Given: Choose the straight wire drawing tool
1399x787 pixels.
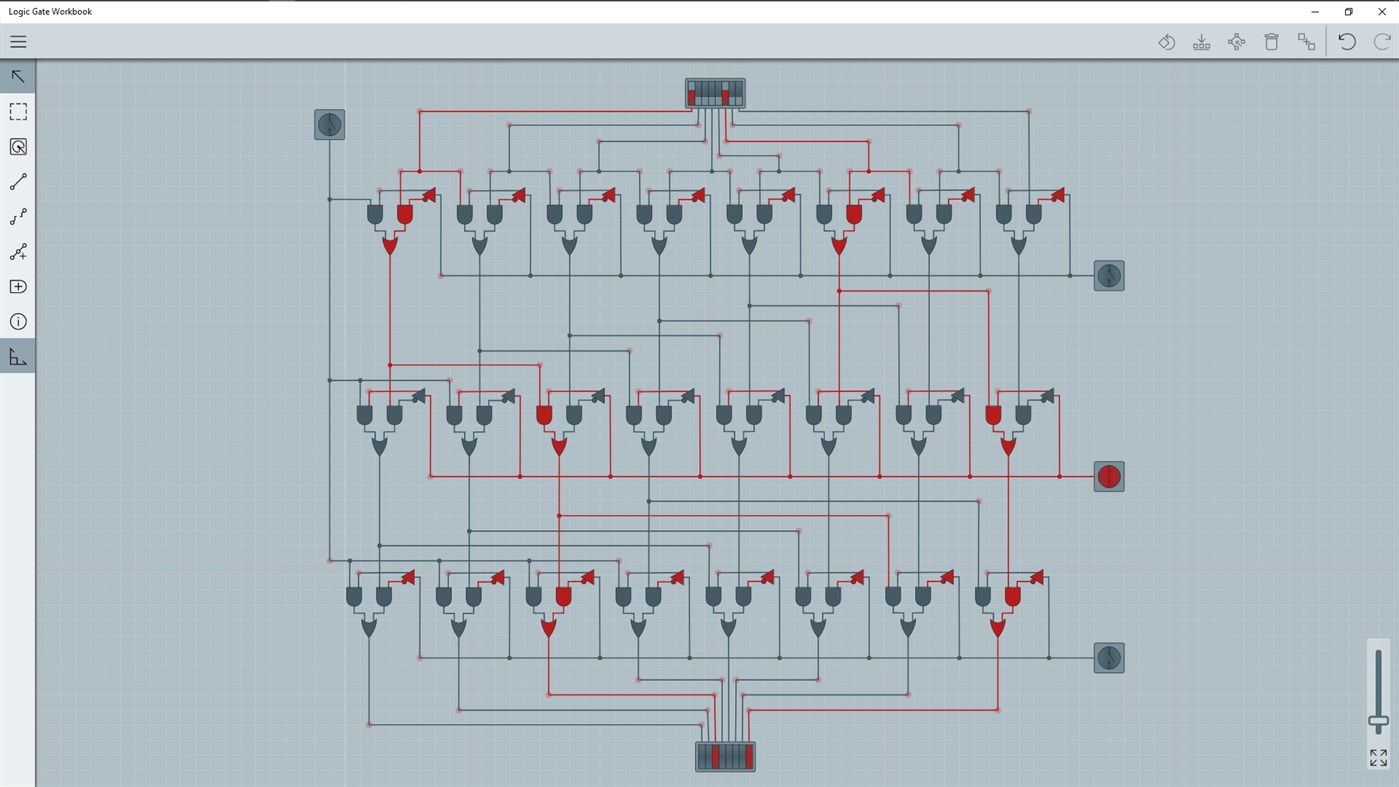Looking at the screenshot, I should 18,181.
